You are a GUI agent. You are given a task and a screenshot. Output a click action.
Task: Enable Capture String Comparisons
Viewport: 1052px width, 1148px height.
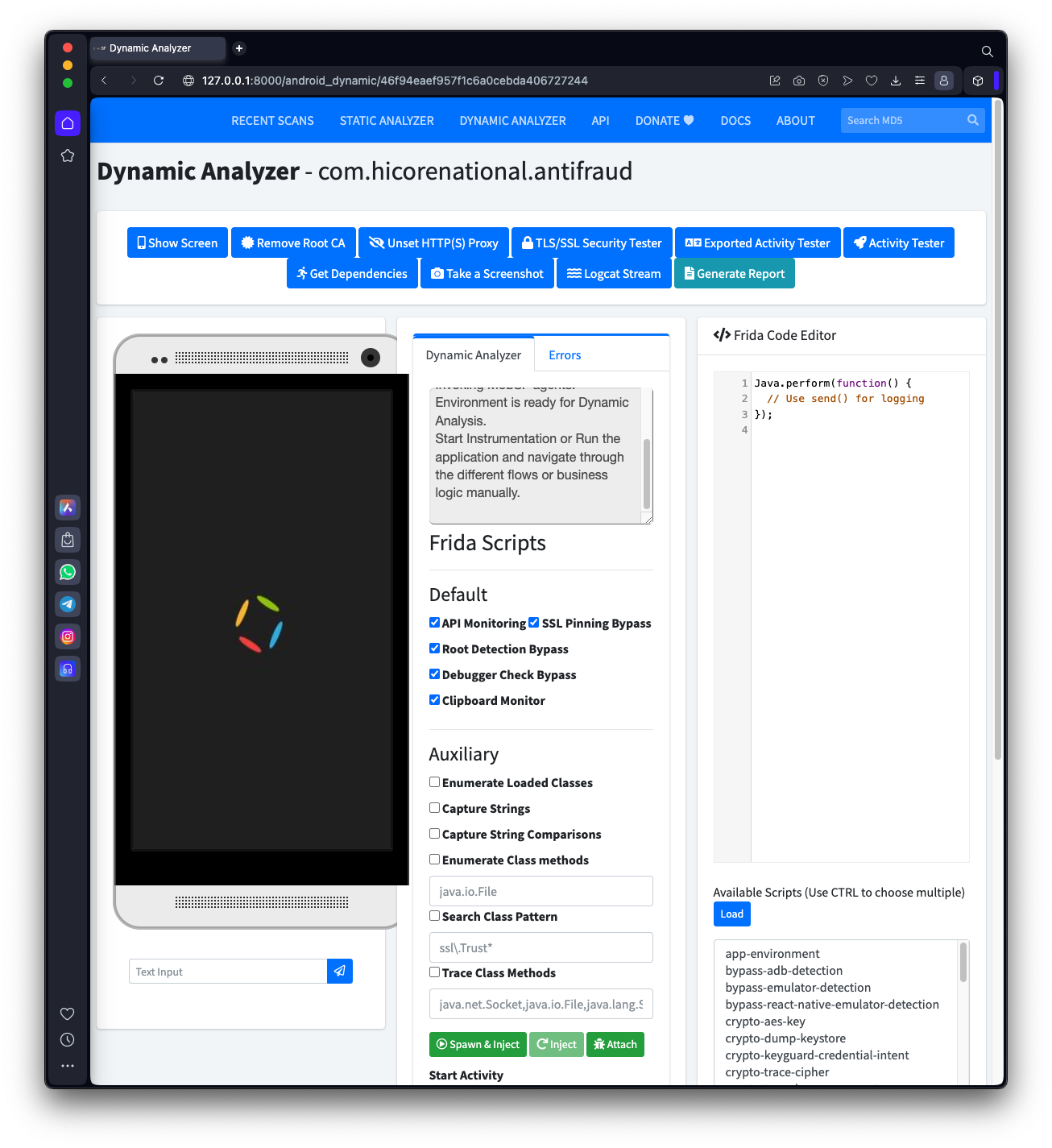[x=435, y=834]
